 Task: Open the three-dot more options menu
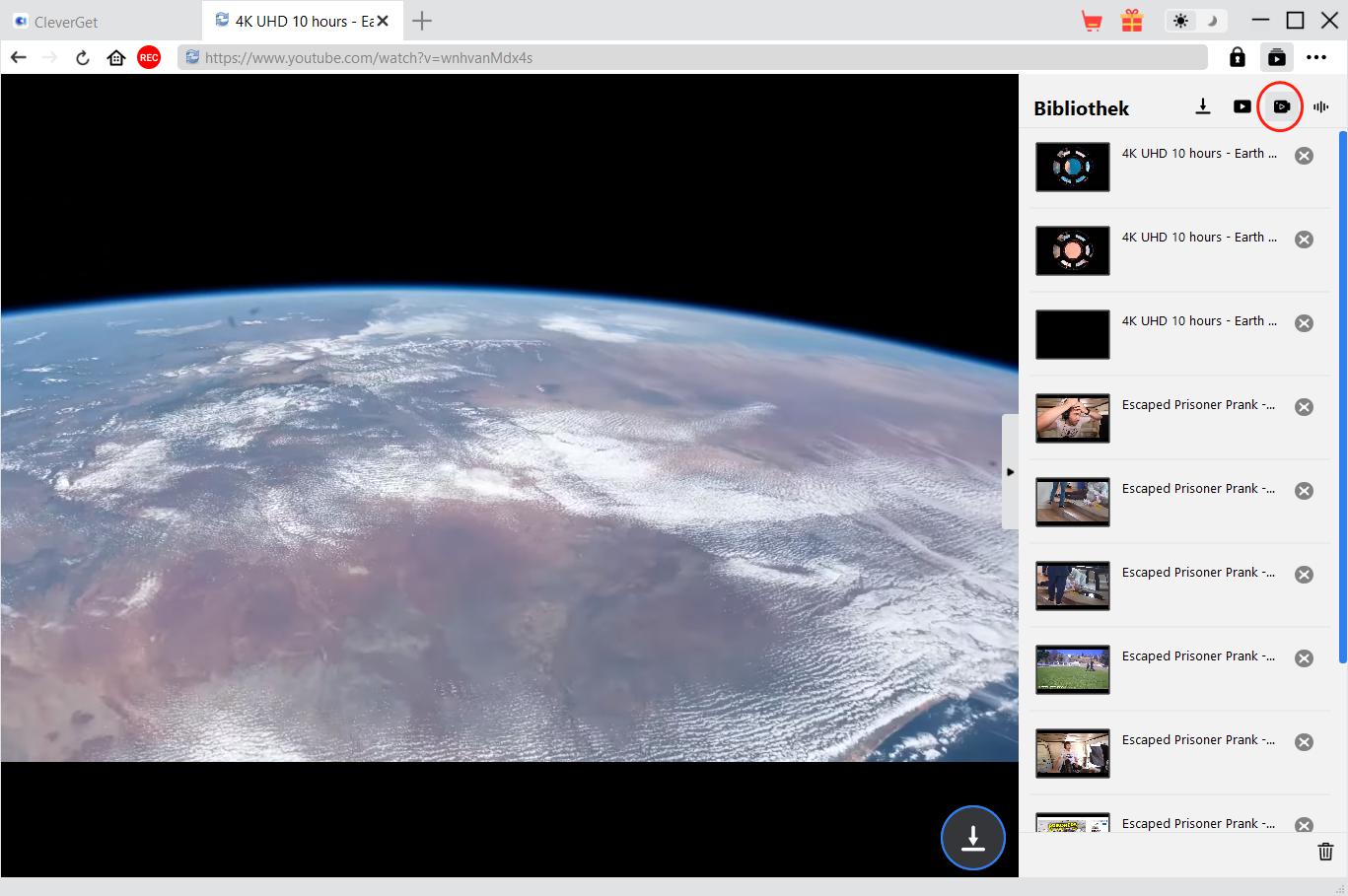[x=1316, y=58]
